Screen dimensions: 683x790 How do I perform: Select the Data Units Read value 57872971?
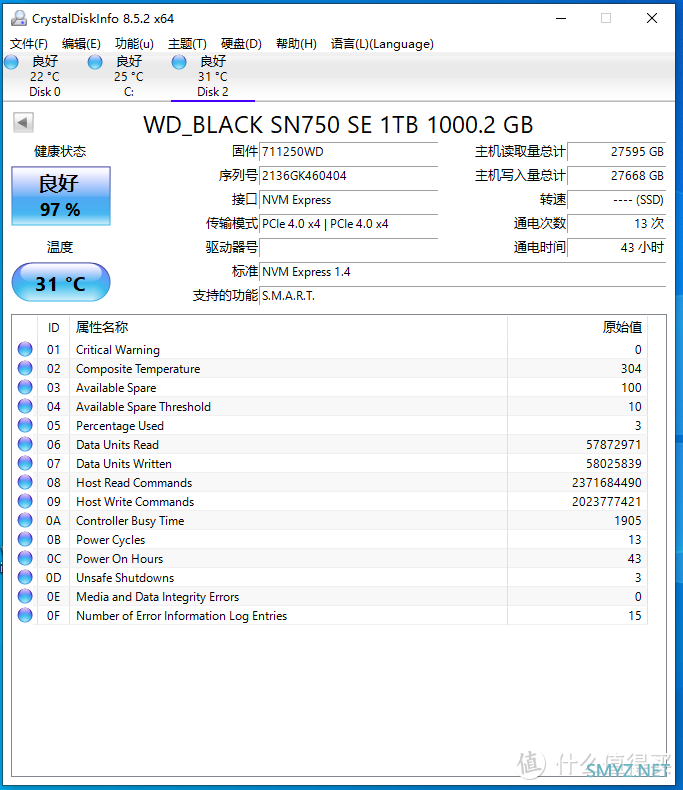613,445
